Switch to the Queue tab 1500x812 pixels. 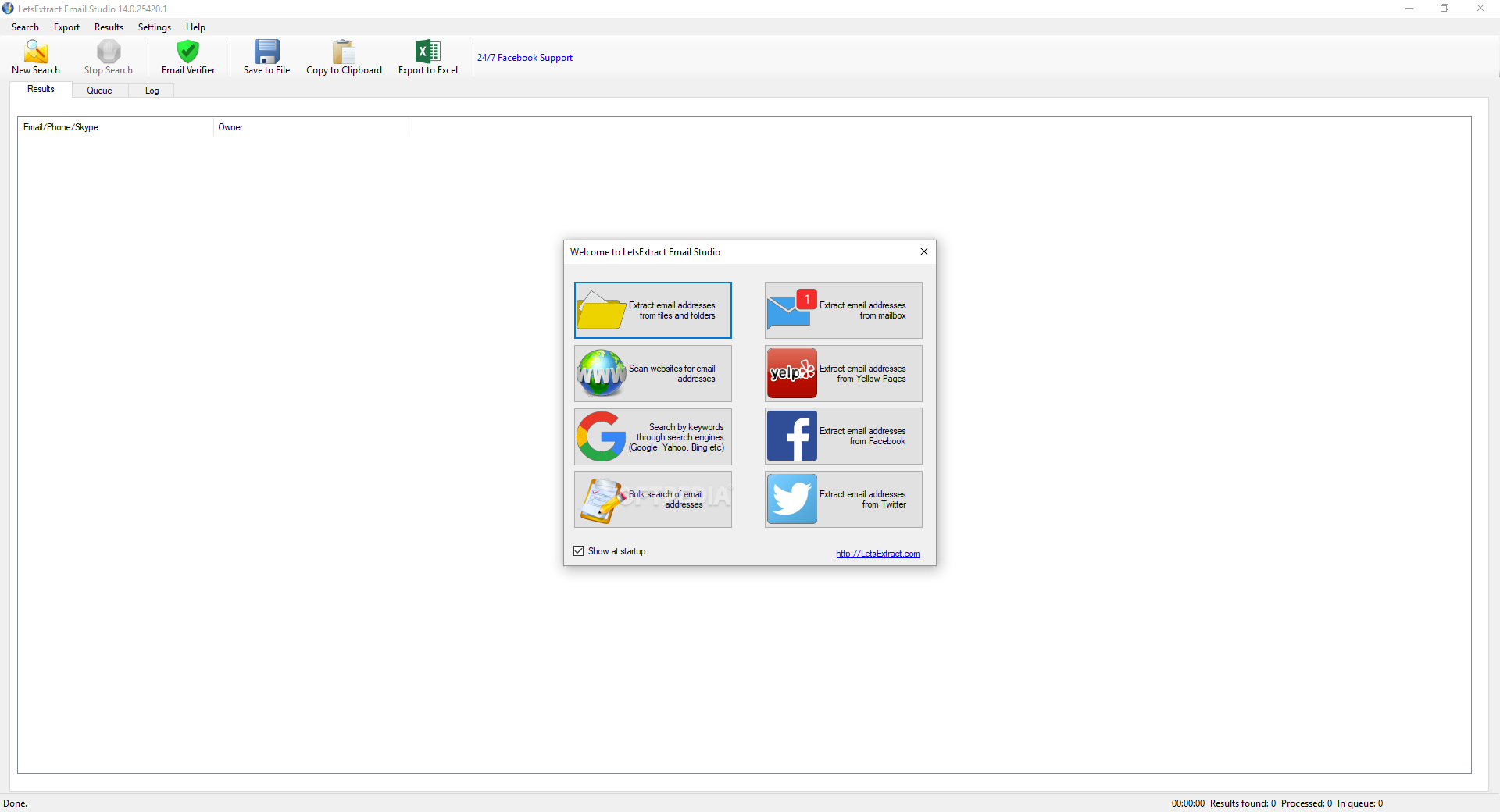pos(99,91)
